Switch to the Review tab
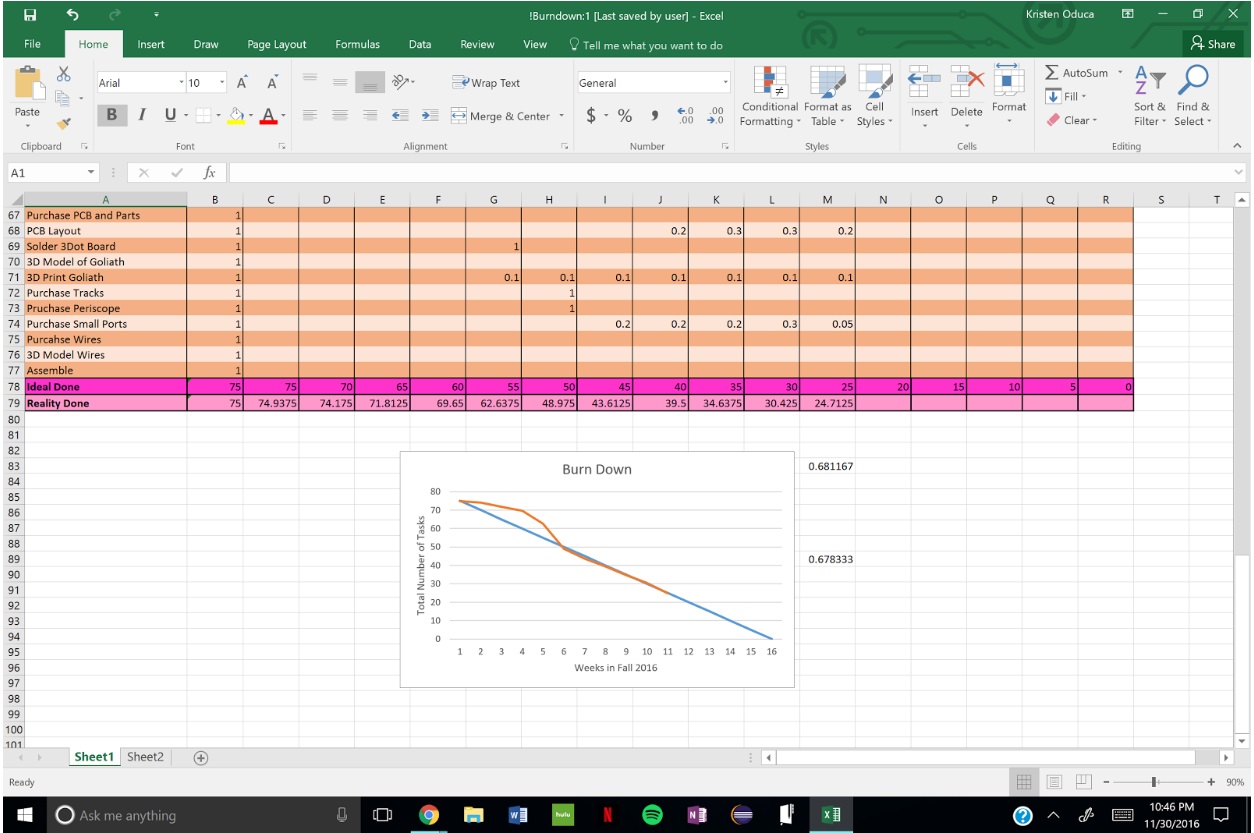This screenshot has width=1254, height=833. point(477,44)
